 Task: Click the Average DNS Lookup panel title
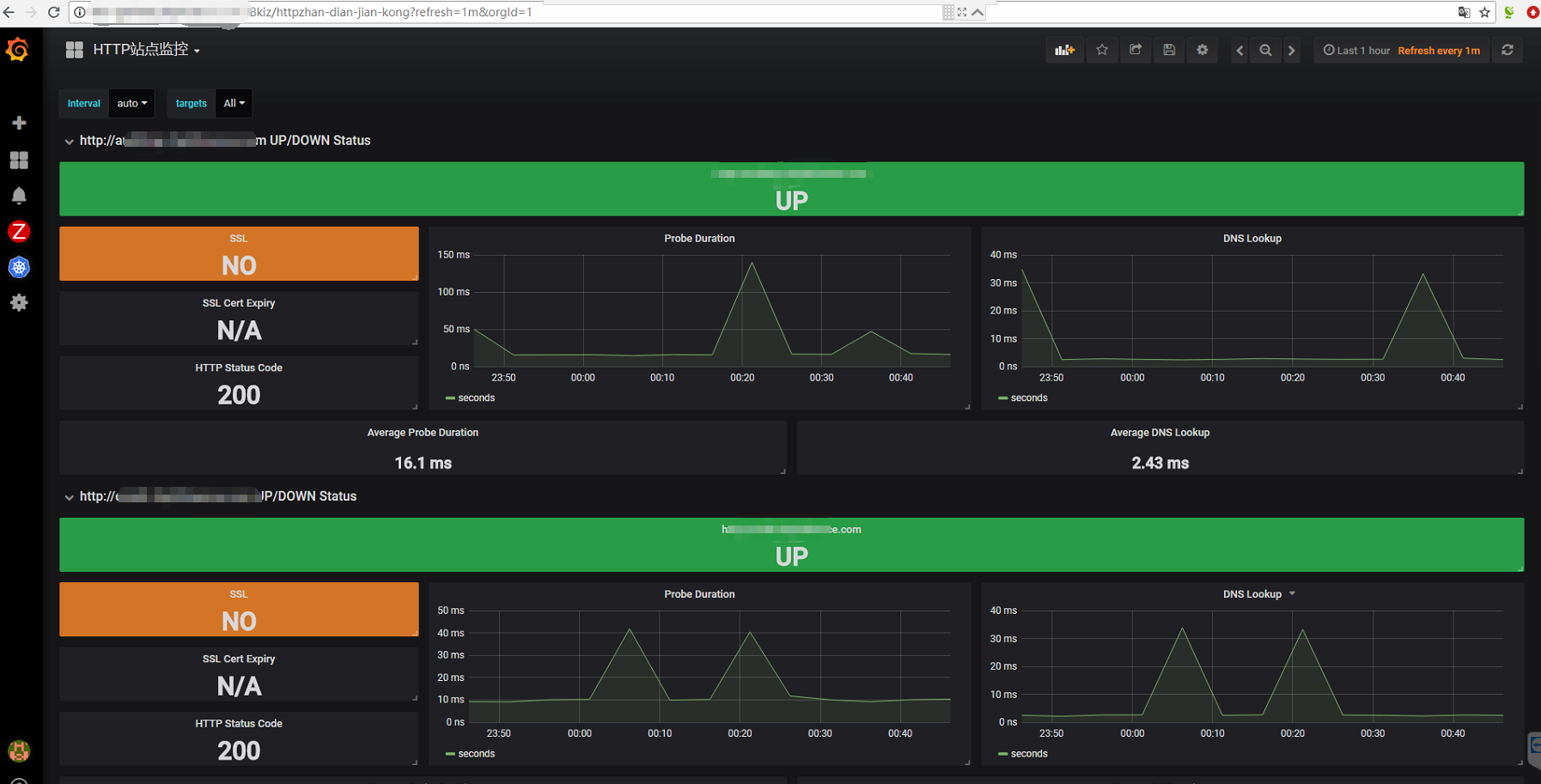coord(1160,432)
